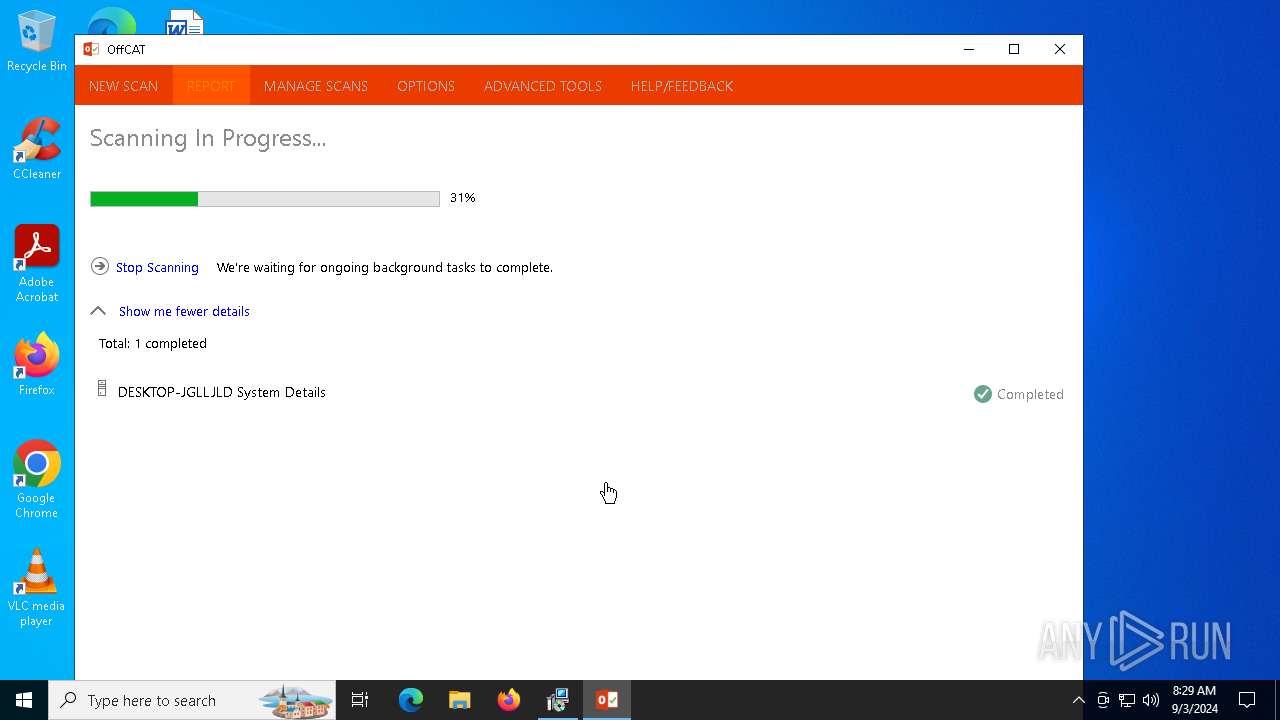Screen dimensions: 1280x720
Task: Open the Firefox desktop shortcut
Action: 37,365
